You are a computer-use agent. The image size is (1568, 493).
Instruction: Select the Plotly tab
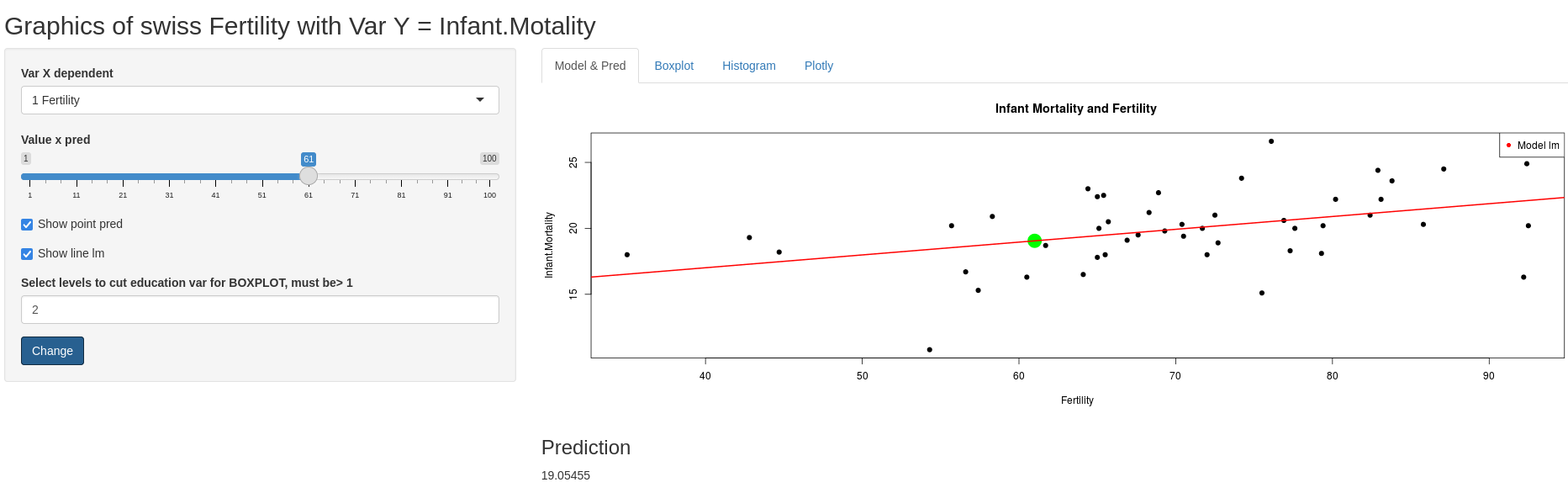[x=818, y=66]
